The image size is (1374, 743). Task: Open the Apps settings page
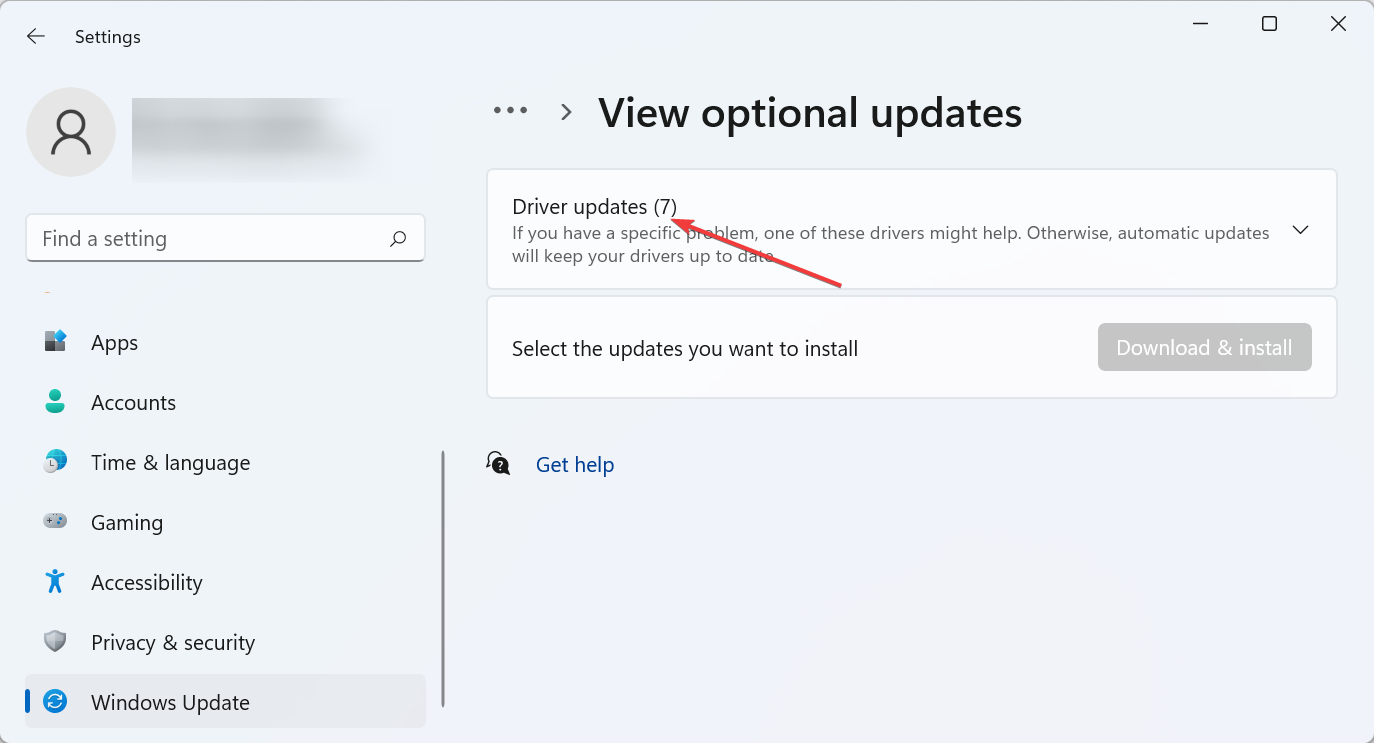pos(226,342)
